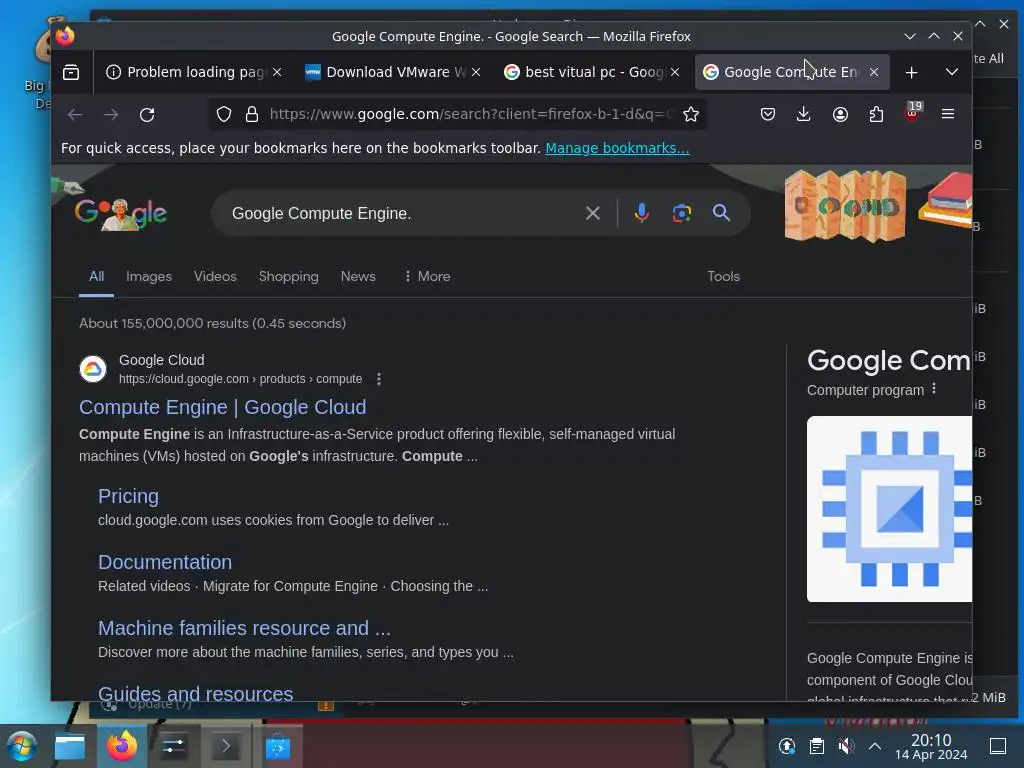Save page to Pocket
Viewport: 1024px width, 768px height.
click(768, 114)
